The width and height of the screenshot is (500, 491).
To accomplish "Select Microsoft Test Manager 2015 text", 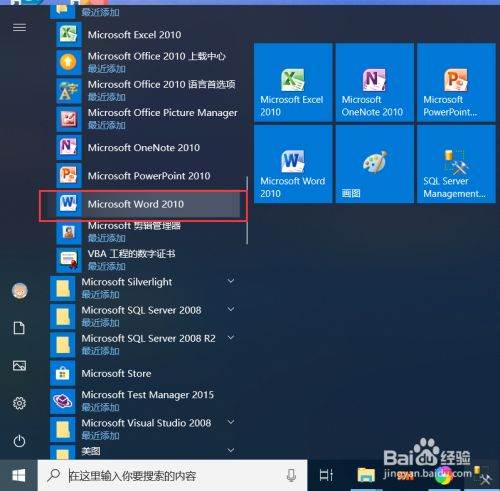I will coord(148,395).
